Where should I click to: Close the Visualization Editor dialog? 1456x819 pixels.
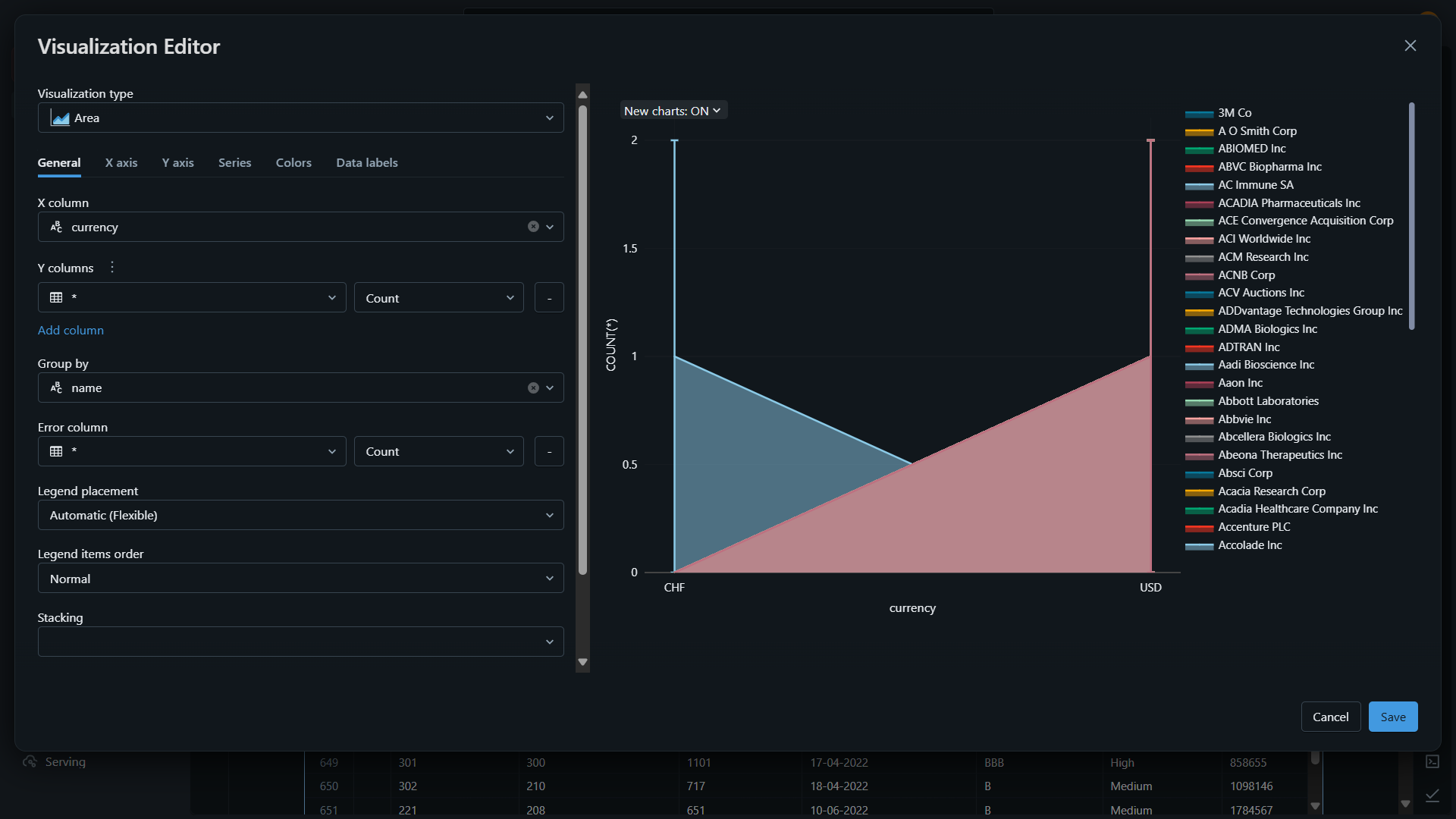point(1410,46)
